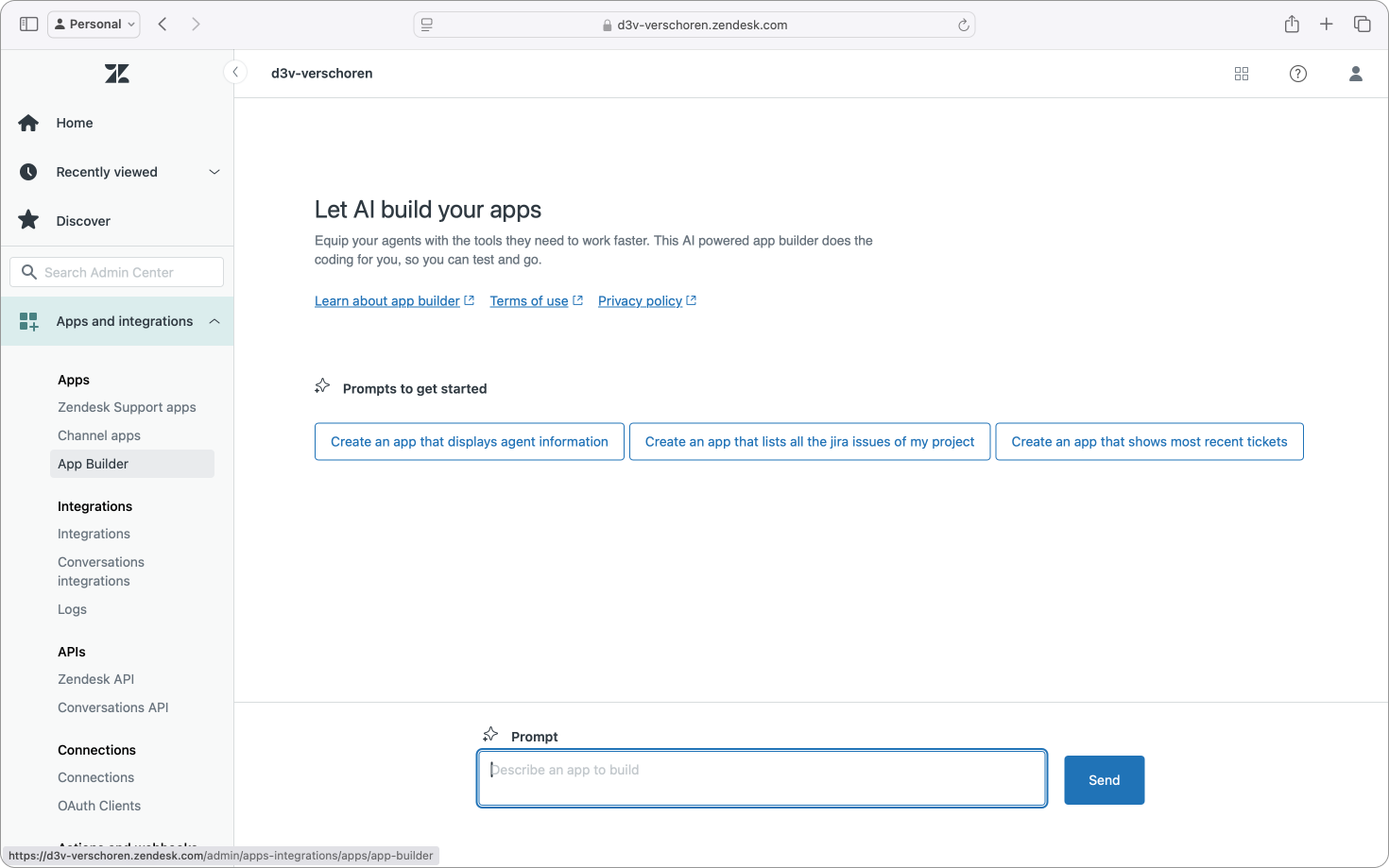Open the help question mark icon
The image size is (1389, 868).
tap(1298, 74)
